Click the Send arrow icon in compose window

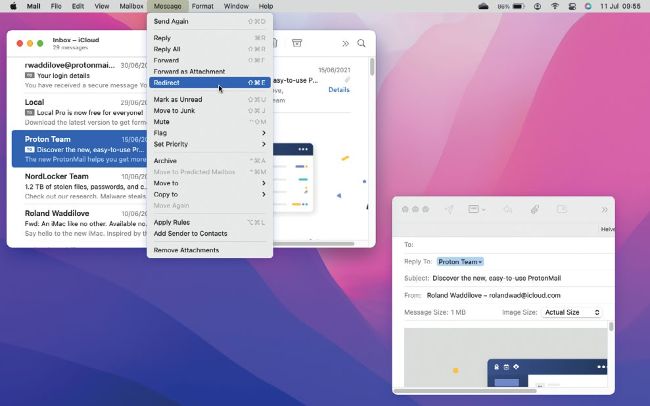[449, 209]
